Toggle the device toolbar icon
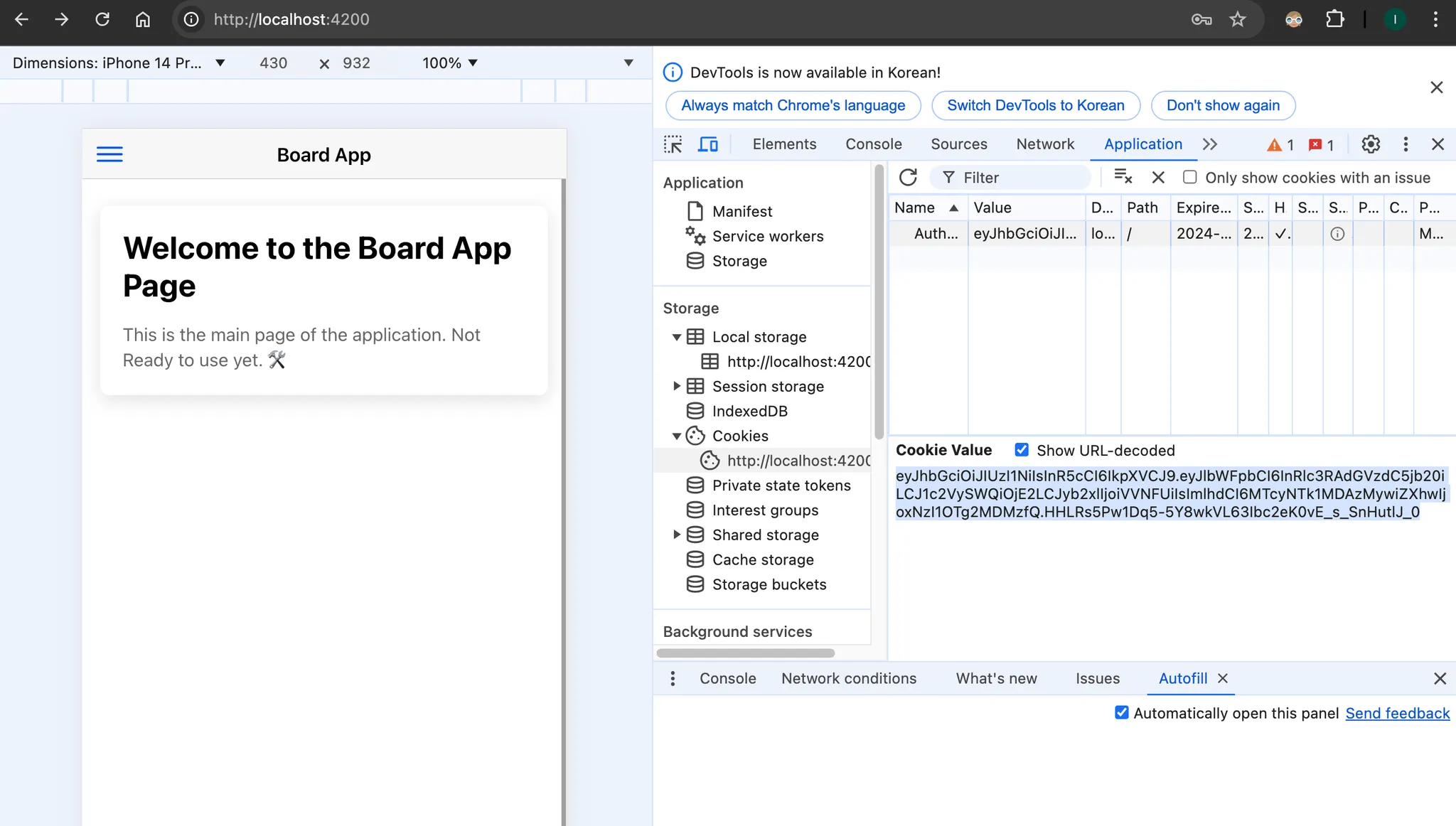1456x826 pixels. tap(707, 144)
